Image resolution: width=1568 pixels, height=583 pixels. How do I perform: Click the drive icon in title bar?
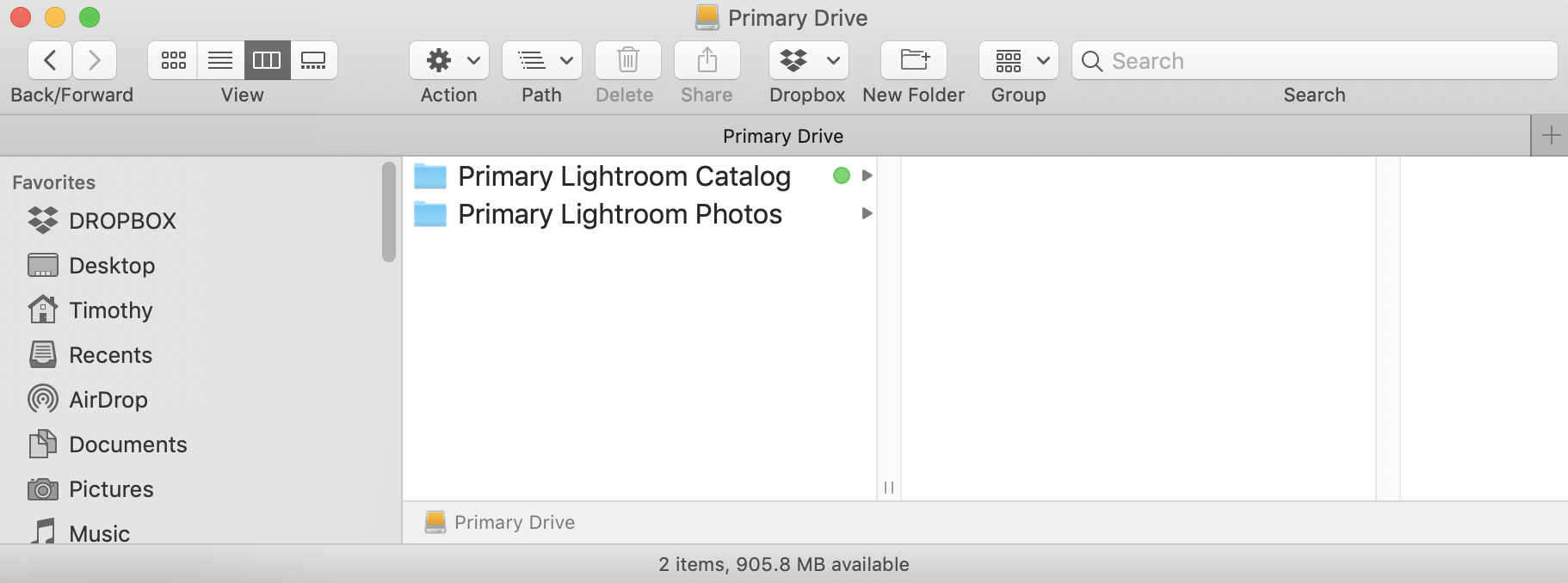coord(707,17)
